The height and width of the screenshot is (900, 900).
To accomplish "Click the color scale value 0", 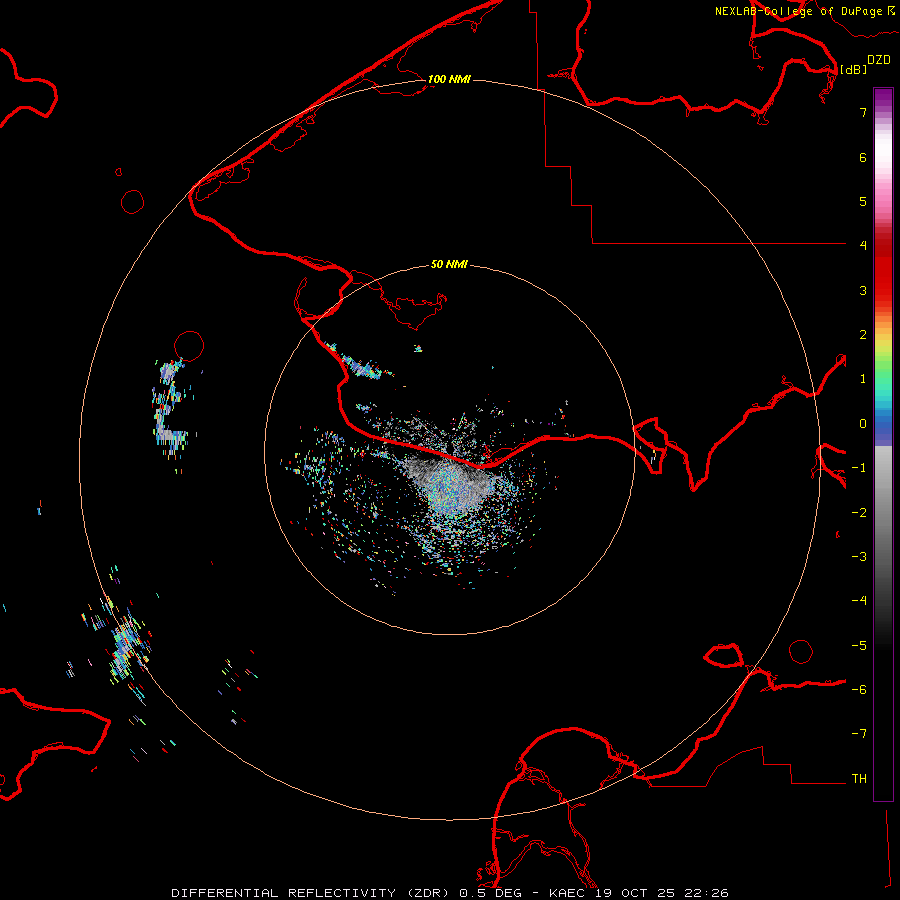I will tap(863, 424).
